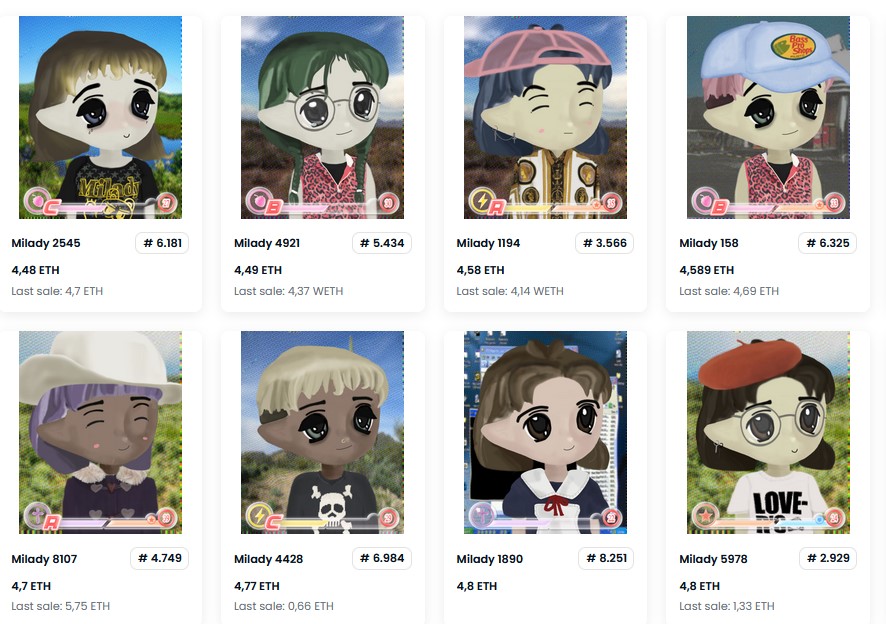
Task: Open the Milady 158 artwork thumbnail
Action: [768, 117]
